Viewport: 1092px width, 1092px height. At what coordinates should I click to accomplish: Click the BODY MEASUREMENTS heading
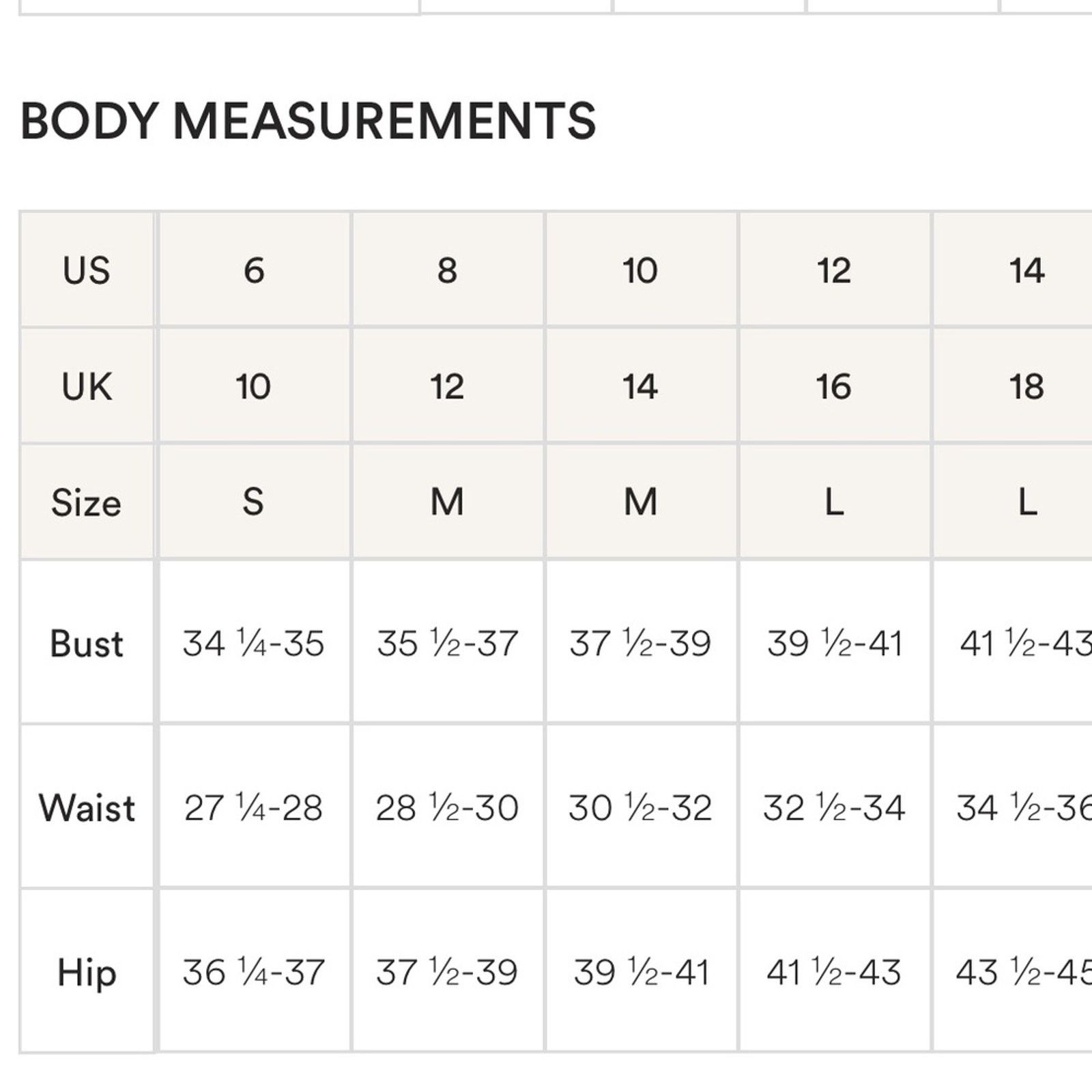coord(308,121)
